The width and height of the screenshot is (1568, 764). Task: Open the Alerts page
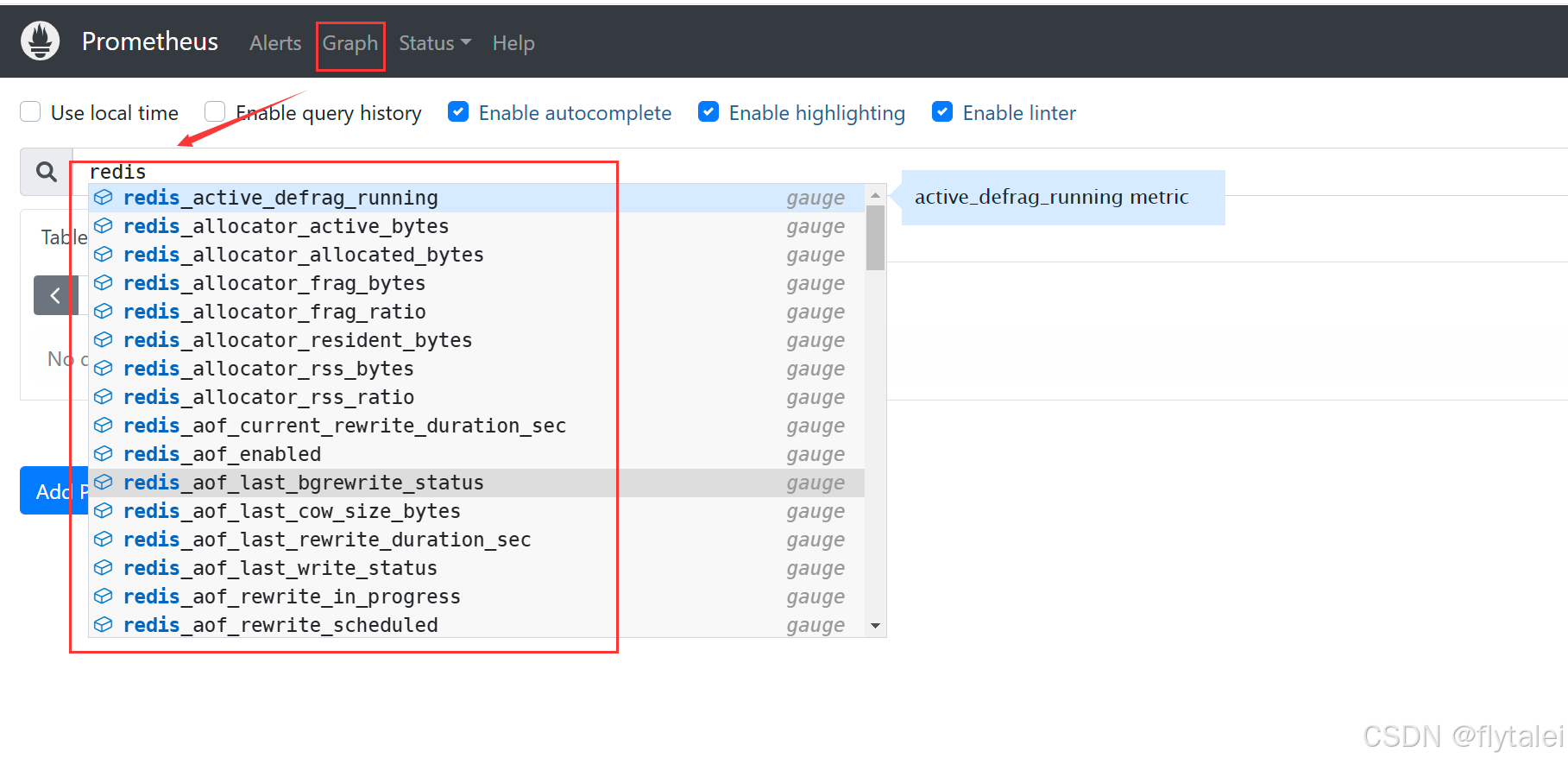pyautogui.click(x=275, y=43)
